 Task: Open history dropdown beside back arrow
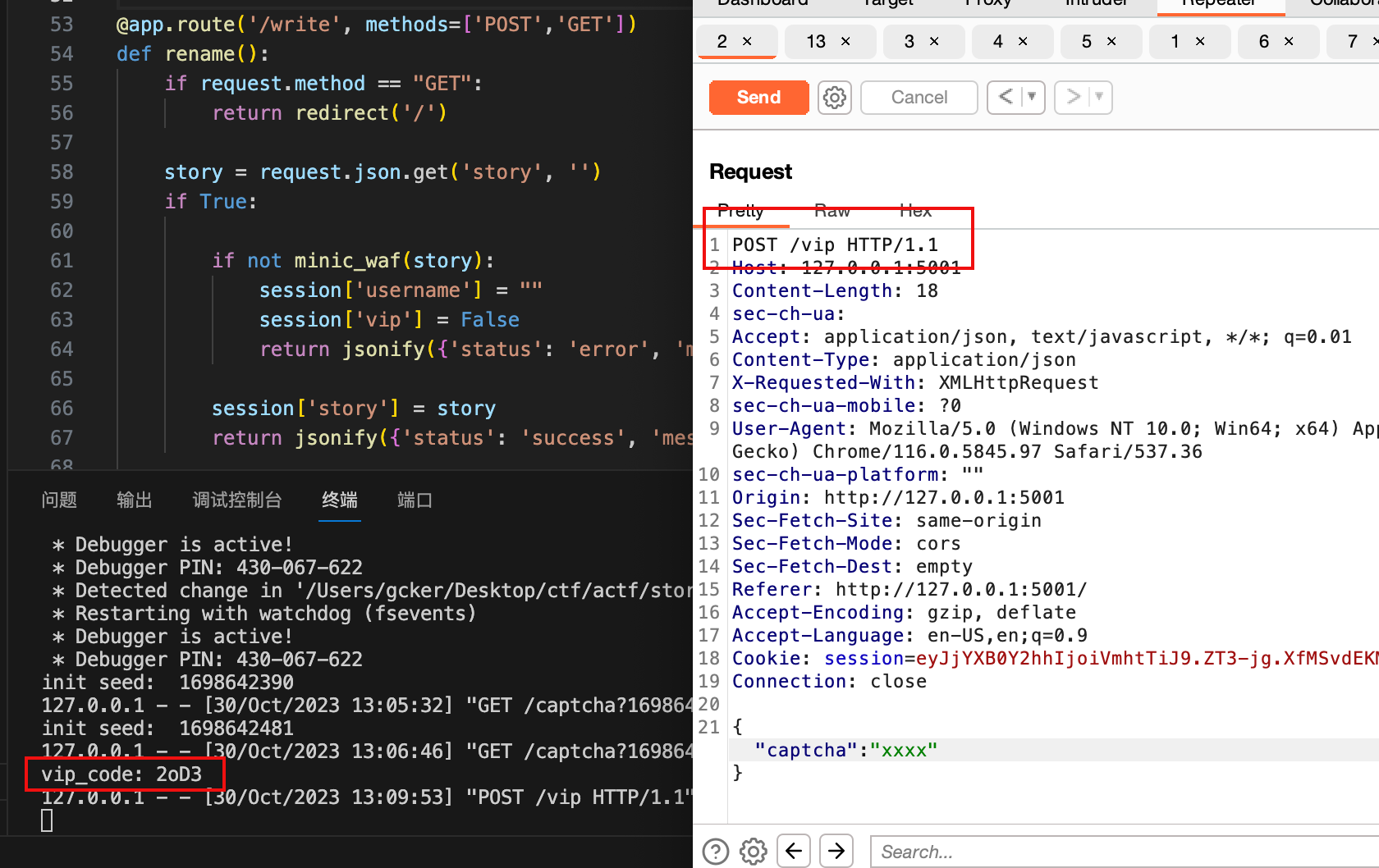coord(1033,98)
